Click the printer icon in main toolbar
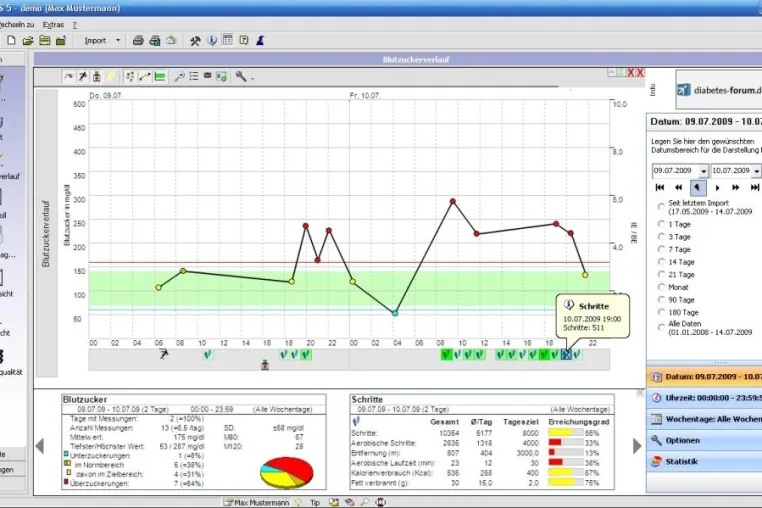 click(138, 40)
